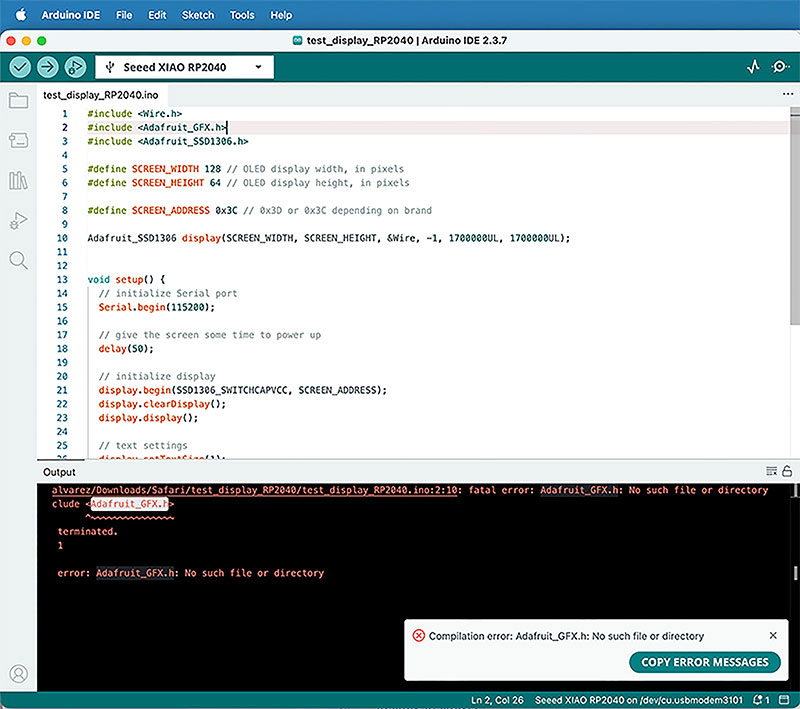Click the COPY ERROR MESSAGES button
The width and height of the screenshot is (800, 709).
coord(704,662)
